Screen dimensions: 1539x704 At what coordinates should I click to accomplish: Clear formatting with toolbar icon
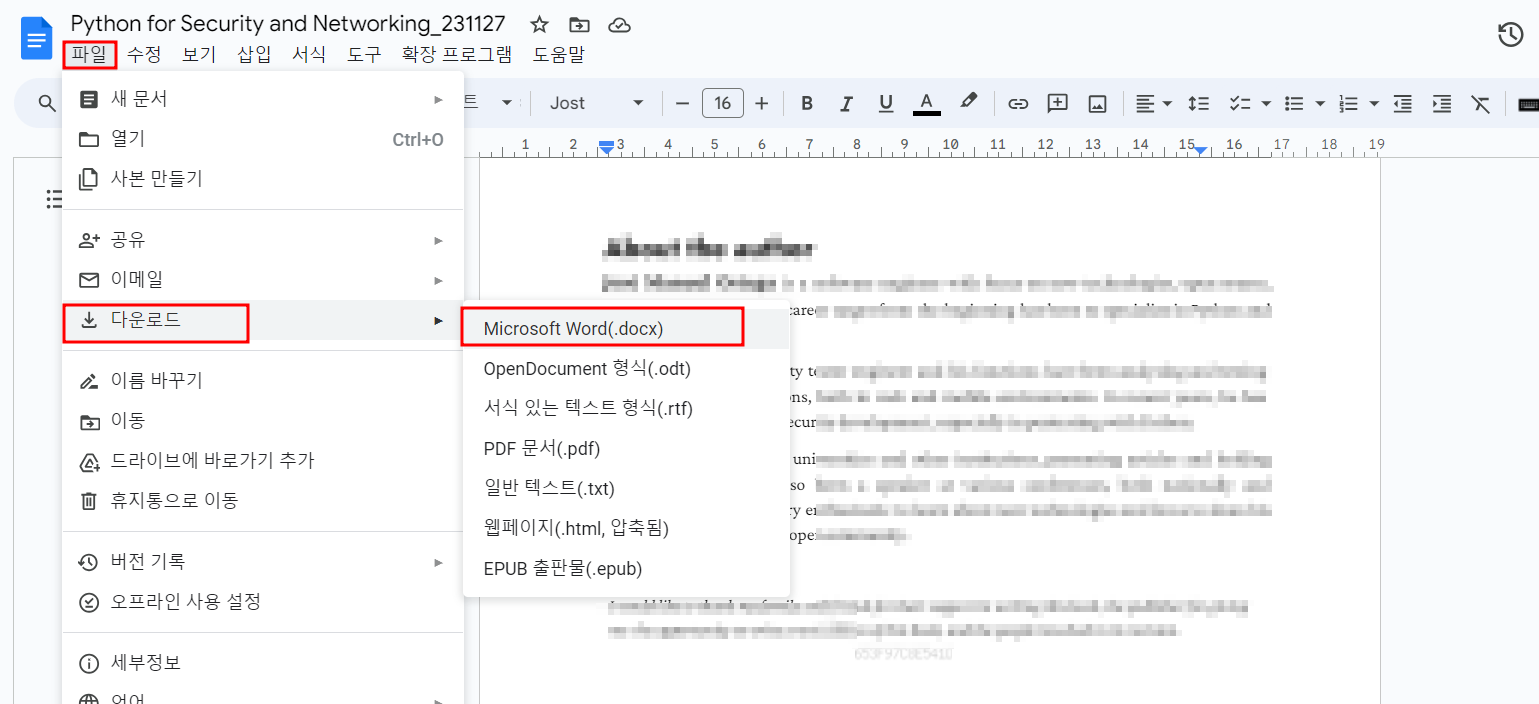pyautogui.click(x=1481, y=103)
